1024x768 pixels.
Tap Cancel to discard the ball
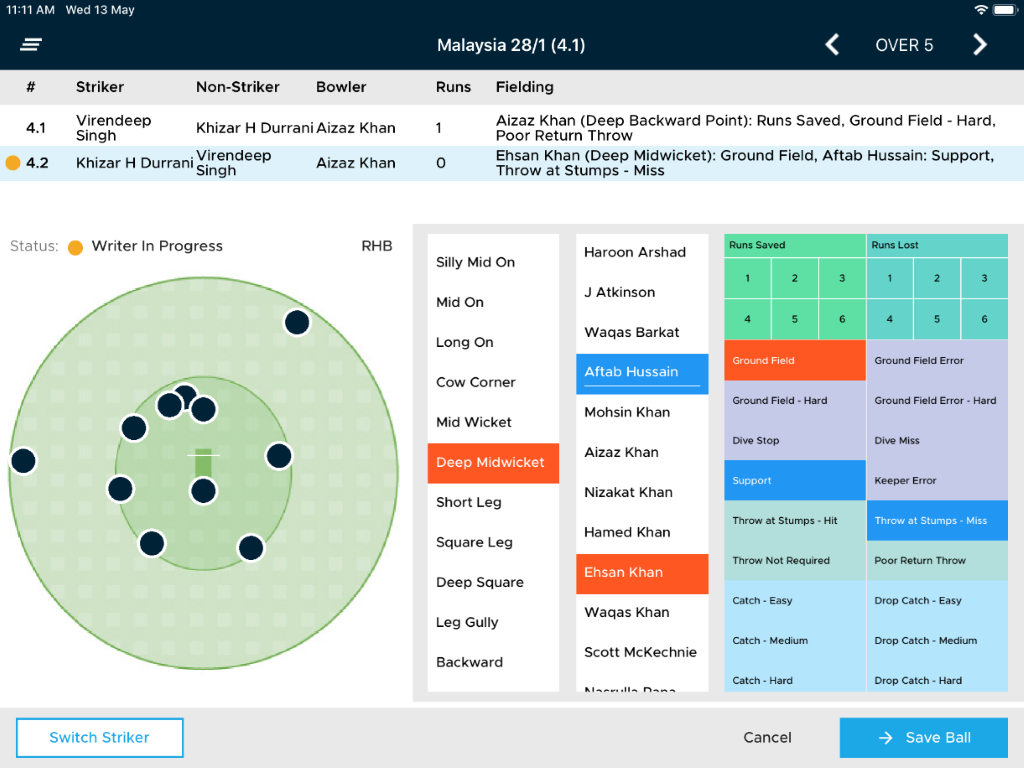point(767,738)
